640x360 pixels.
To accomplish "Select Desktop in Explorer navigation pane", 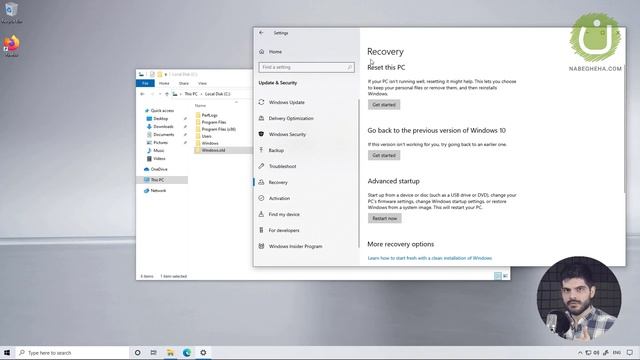I will click(160, 118).
